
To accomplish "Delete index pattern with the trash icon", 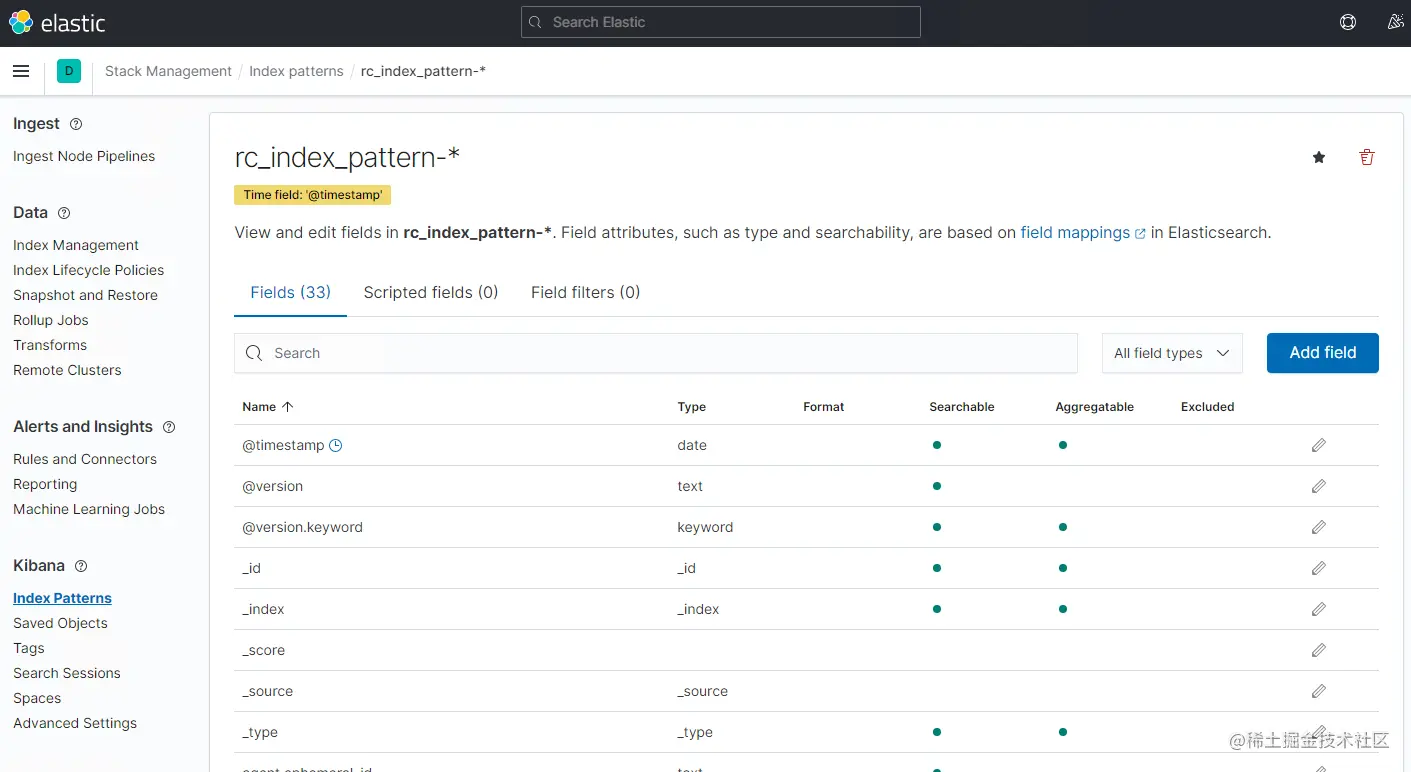I will point(1367,157).
